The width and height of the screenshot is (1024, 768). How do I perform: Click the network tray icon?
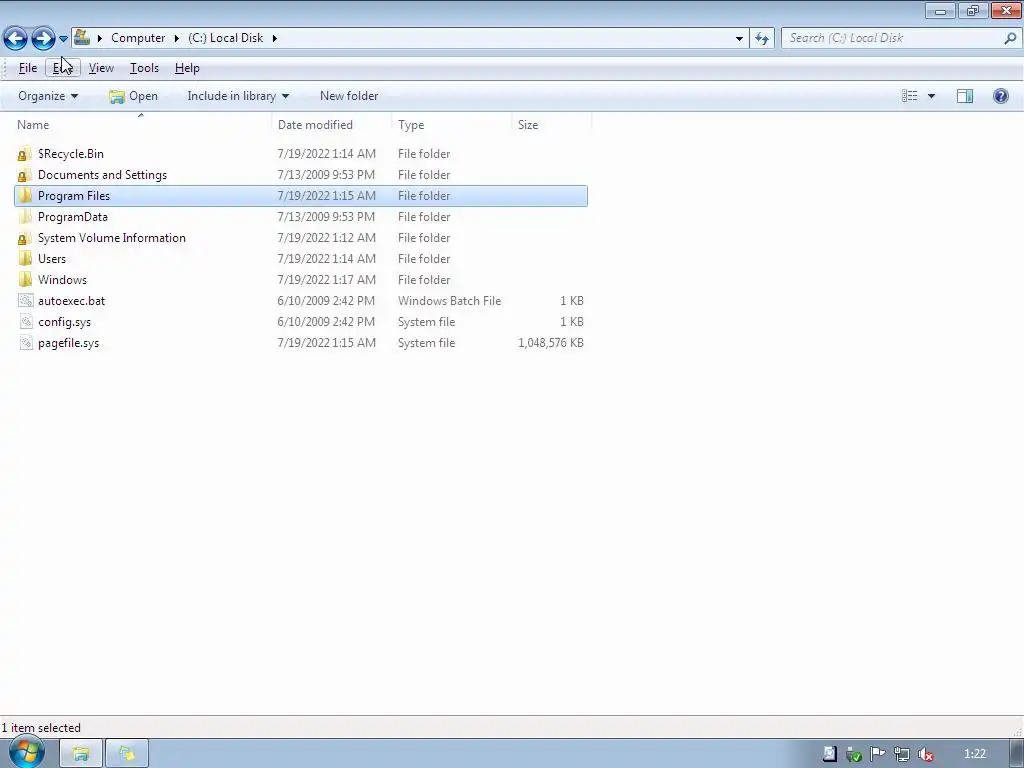pyautogui.click(x=901, y=754)
